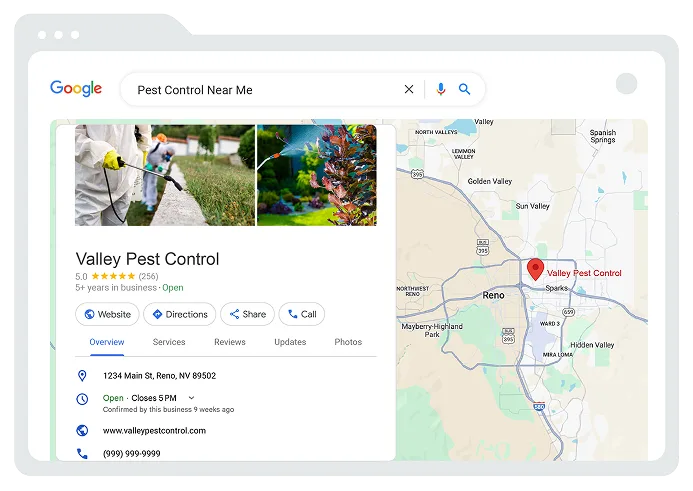This screenshot has width=693, height=491.
Task: Click Mayberry-Highland Park map label
Action: click(432, 330)
